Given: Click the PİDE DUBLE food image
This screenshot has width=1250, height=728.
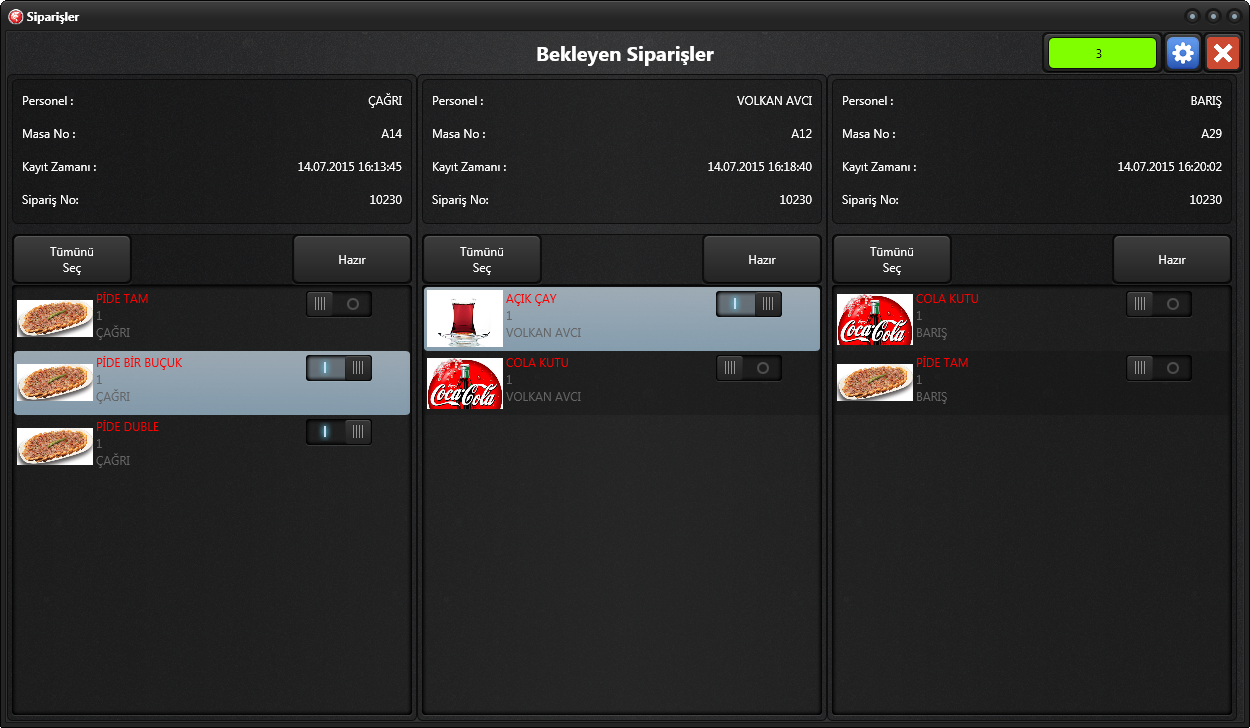Looking at the screenshot, I should [x=55, y=446].
